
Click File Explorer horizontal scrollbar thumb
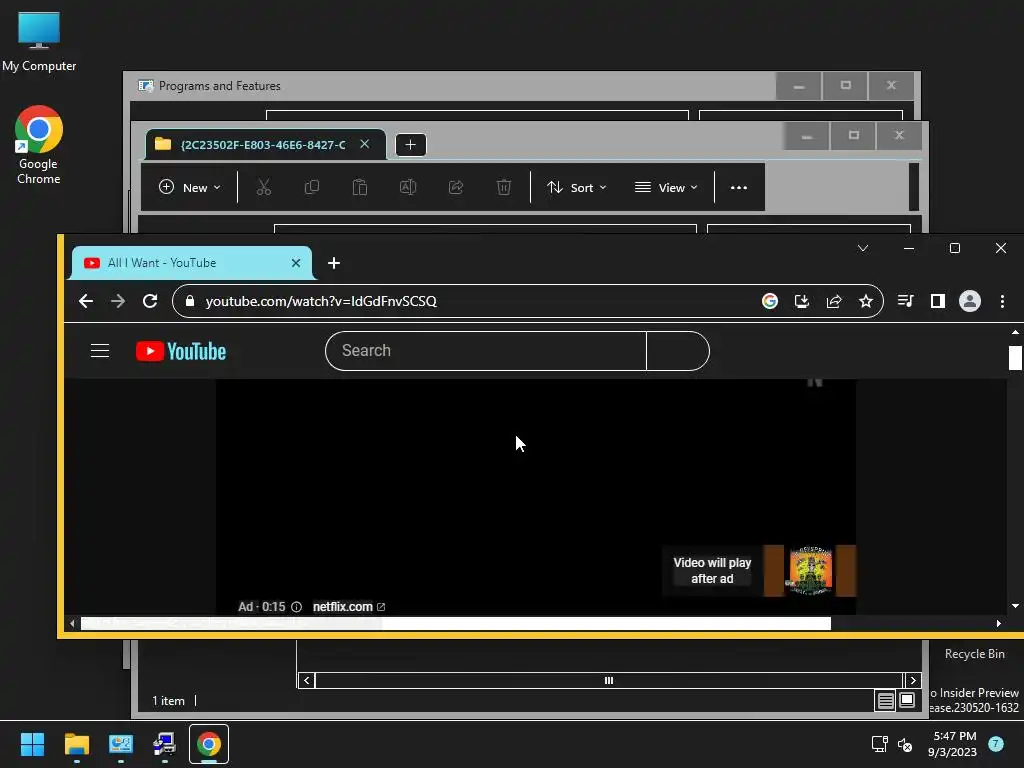[609, 680]
